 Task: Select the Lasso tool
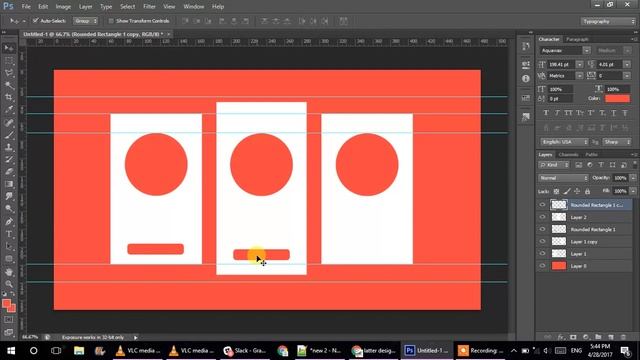[9, 73]
